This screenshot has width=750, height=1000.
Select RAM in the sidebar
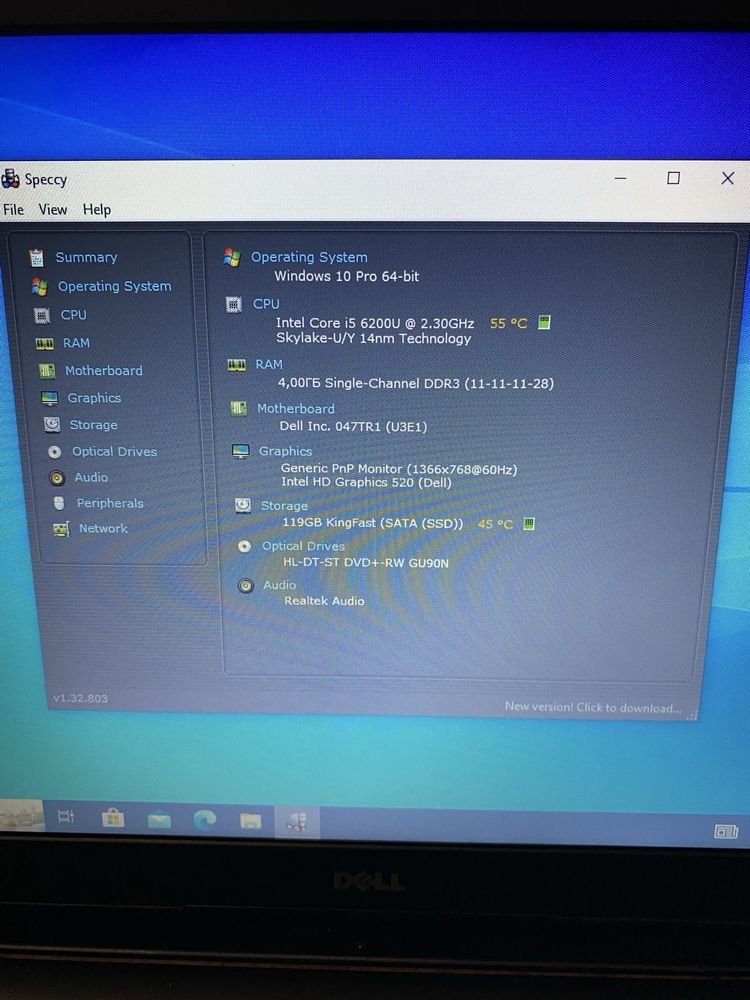[76, 343]
